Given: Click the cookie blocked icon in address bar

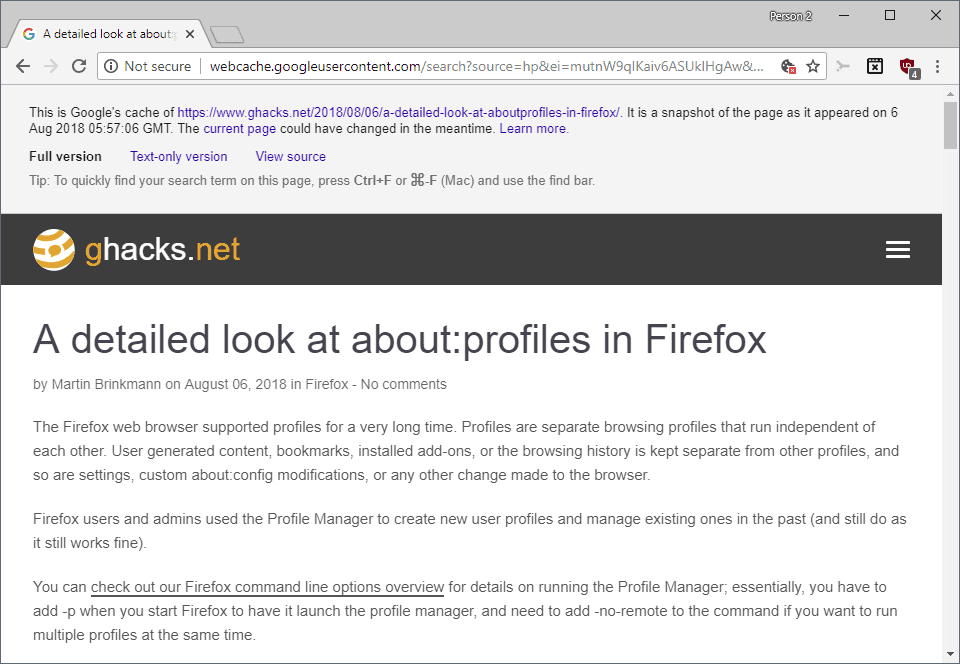Looking at the screenshot, I should tap(788, 66).
